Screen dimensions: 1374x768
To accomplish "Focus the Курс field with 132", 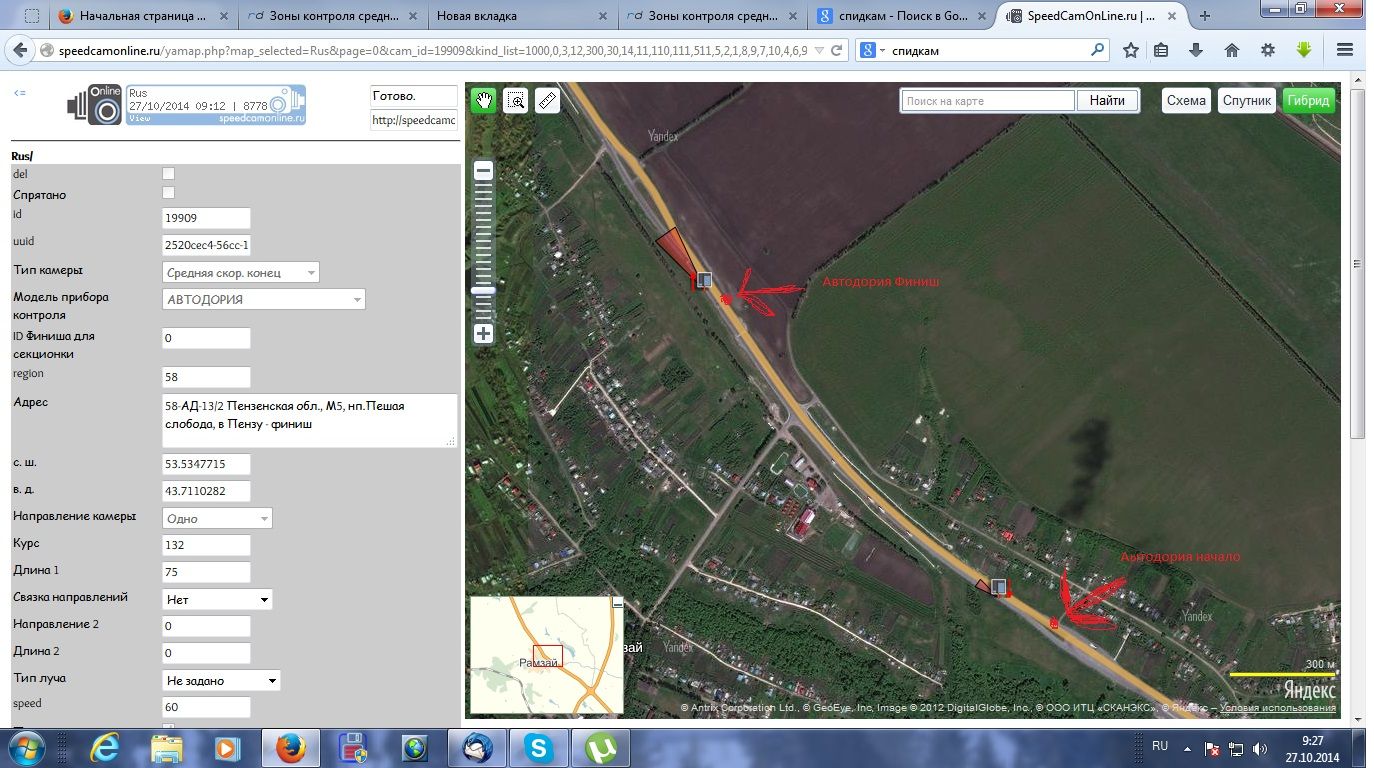I will (206, 545).
